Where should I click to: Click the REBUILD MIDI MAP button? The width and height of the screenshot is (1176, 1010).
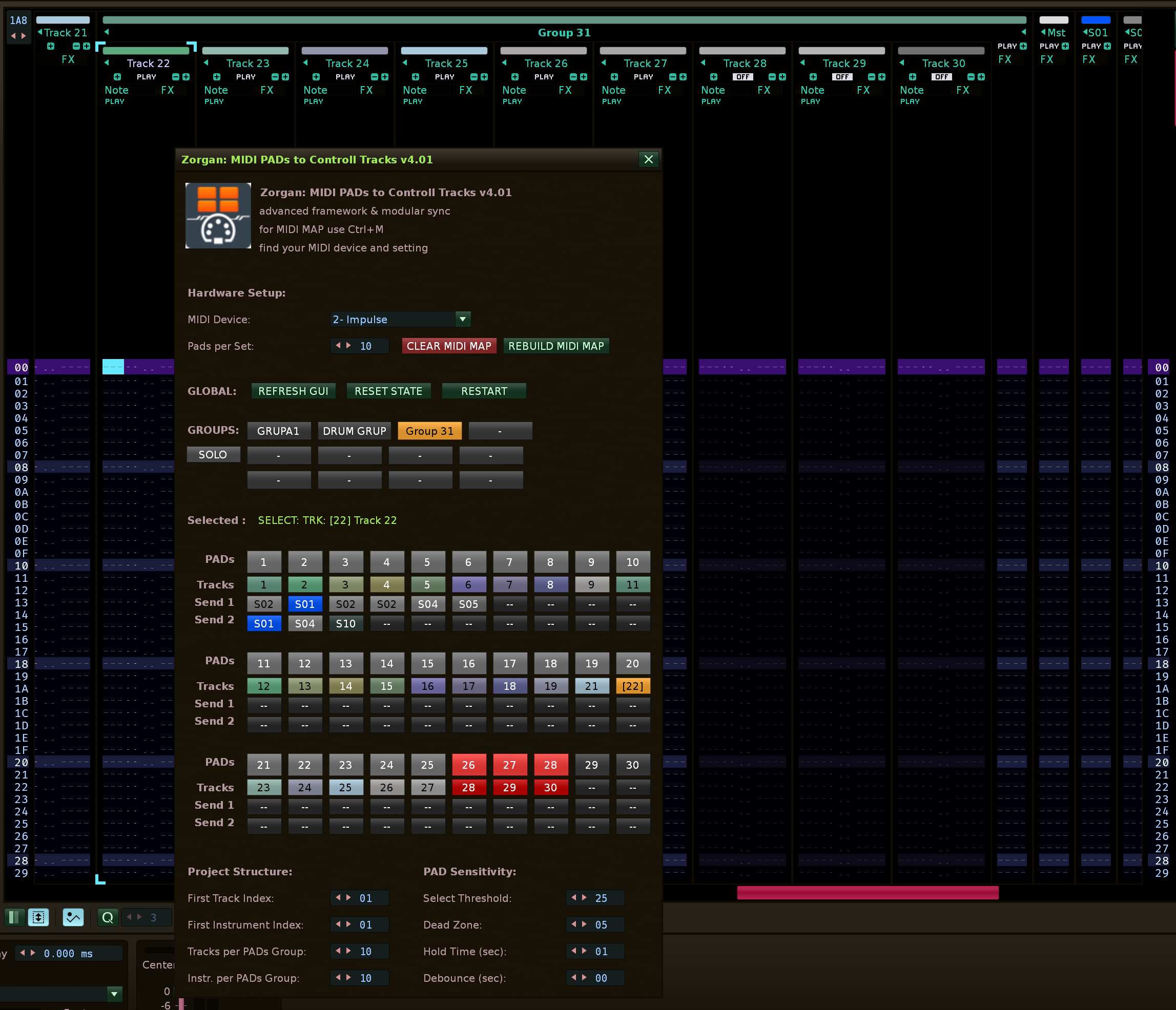[x=555, y=346]
